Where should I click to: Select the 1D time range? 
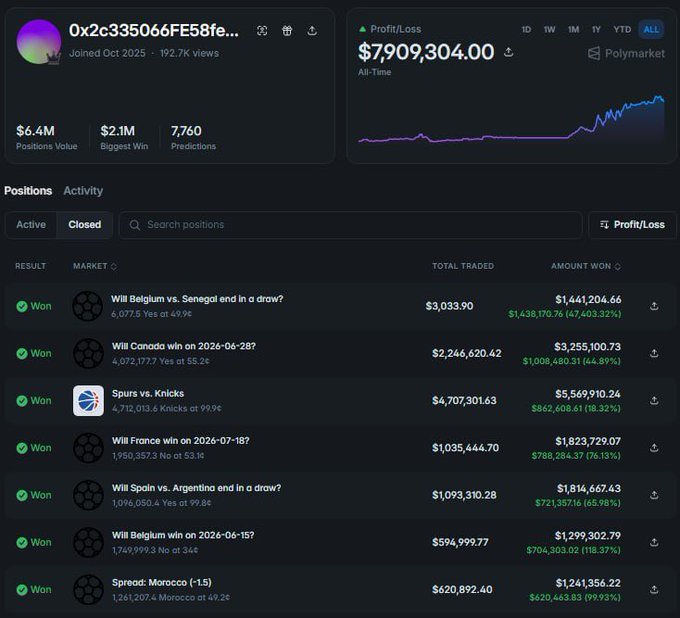coord(526,29)
